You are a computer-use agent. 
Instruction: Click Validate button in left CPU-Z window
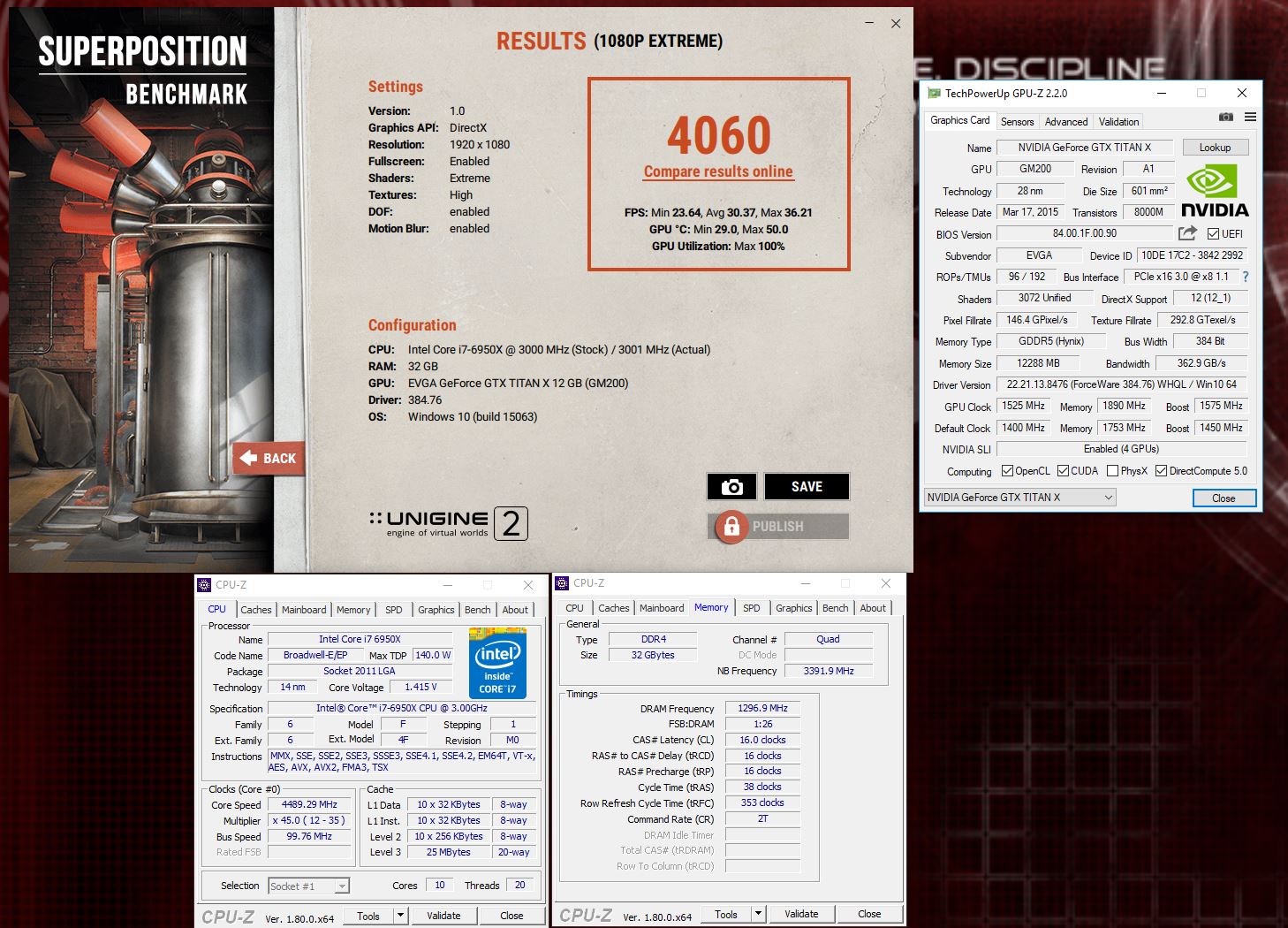click(x=443, y=916)
